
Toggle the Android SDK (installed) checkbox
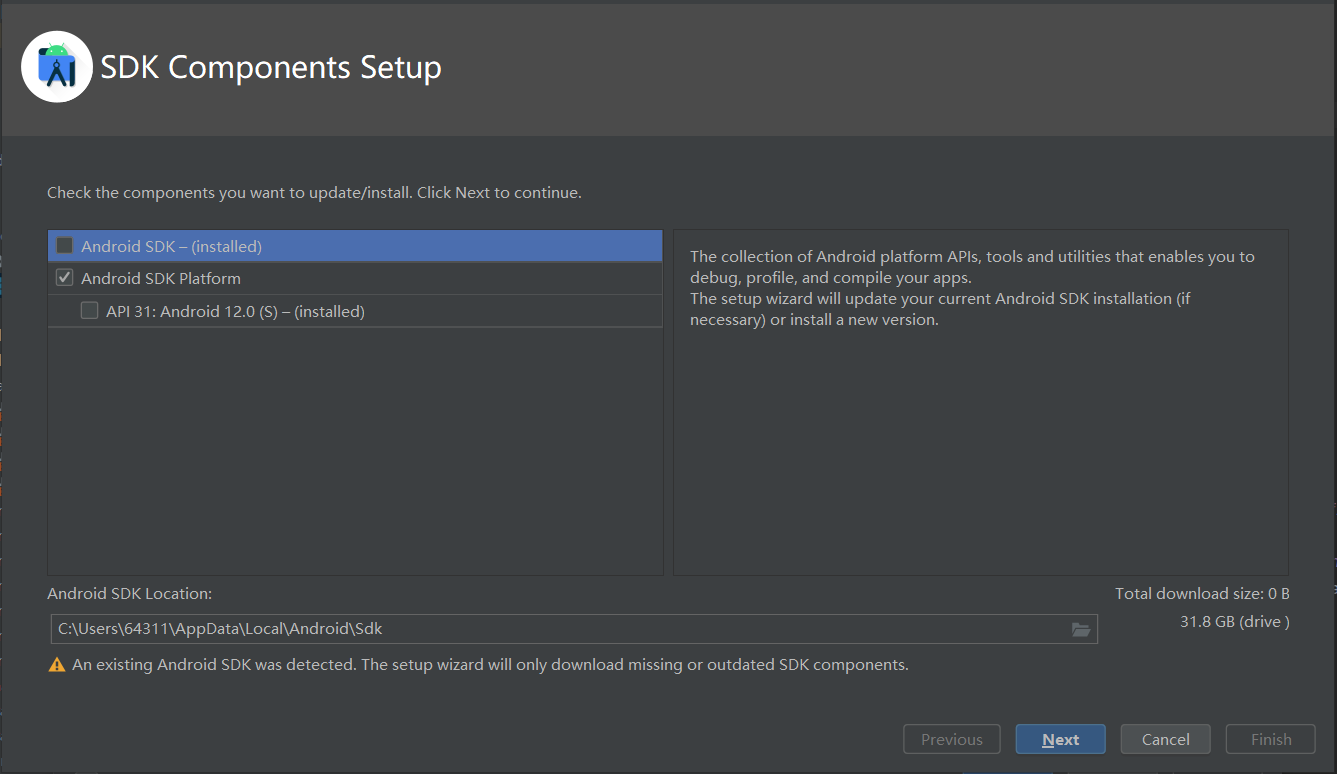(x=65, y=246)
